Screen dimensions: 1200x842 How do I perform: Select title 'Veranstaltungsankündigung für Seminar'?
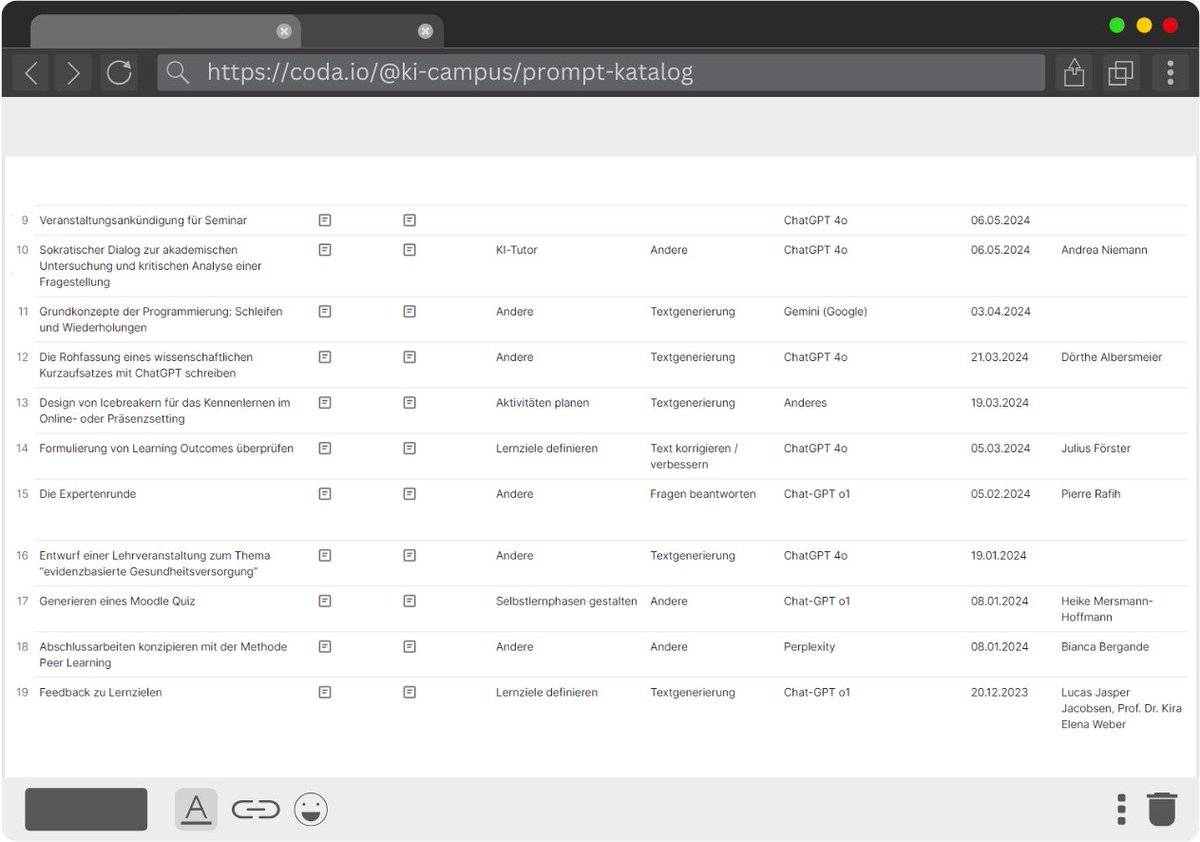143,220
